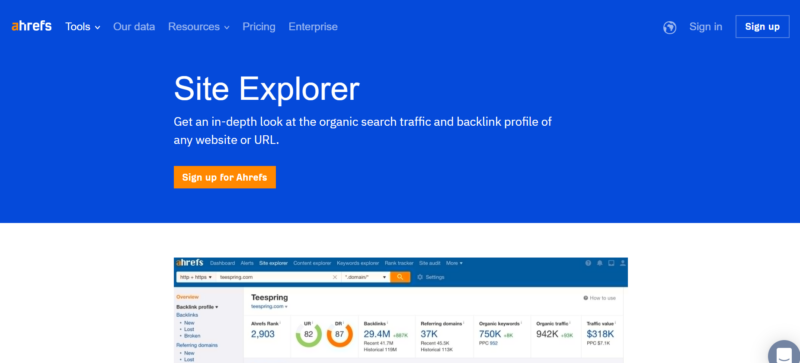Image resolution: width=800 pixels, height=363 pixels.
Task: Click the ahrefs logo inside the preview screenshot
Action: [x=190, y=263]
